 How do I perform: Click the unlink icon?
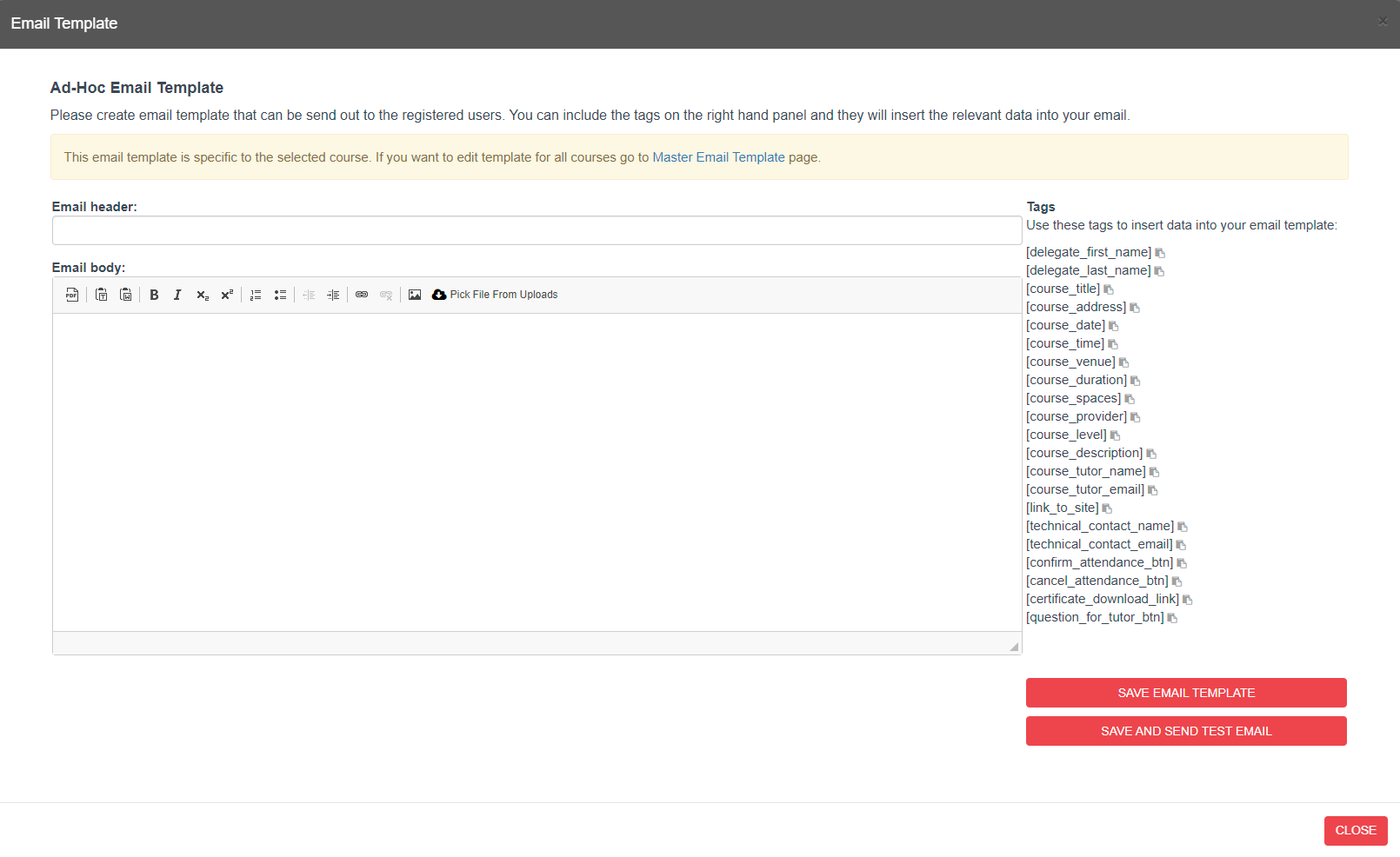[386, 295]
